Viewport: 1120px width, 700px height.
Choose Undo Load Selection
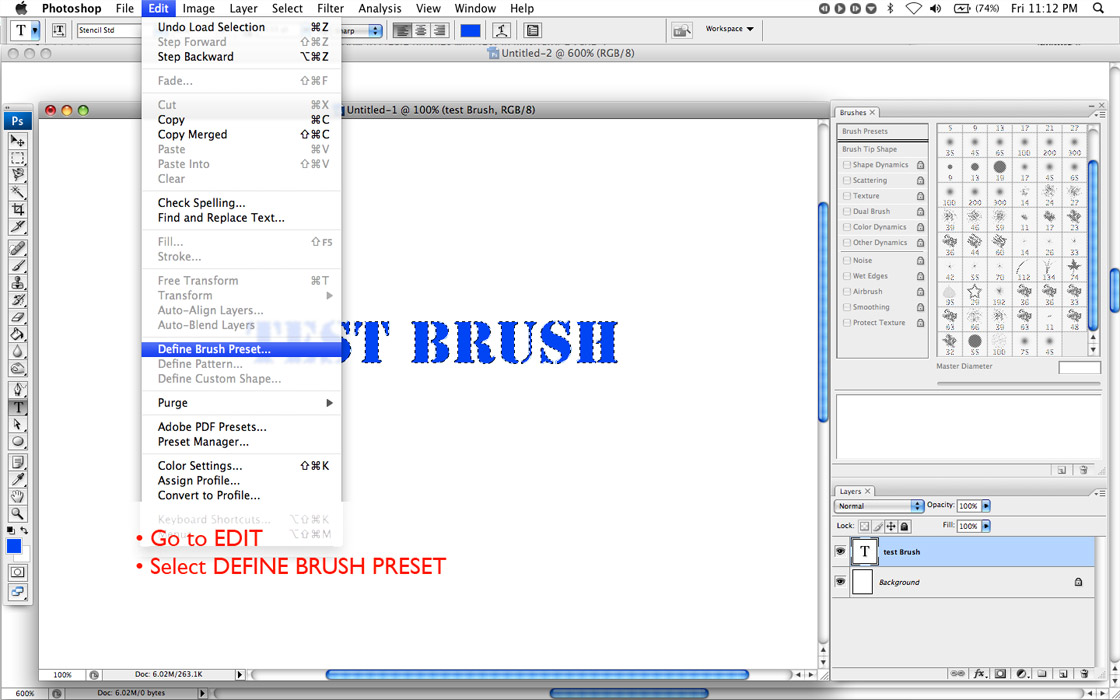click(241, 27)
